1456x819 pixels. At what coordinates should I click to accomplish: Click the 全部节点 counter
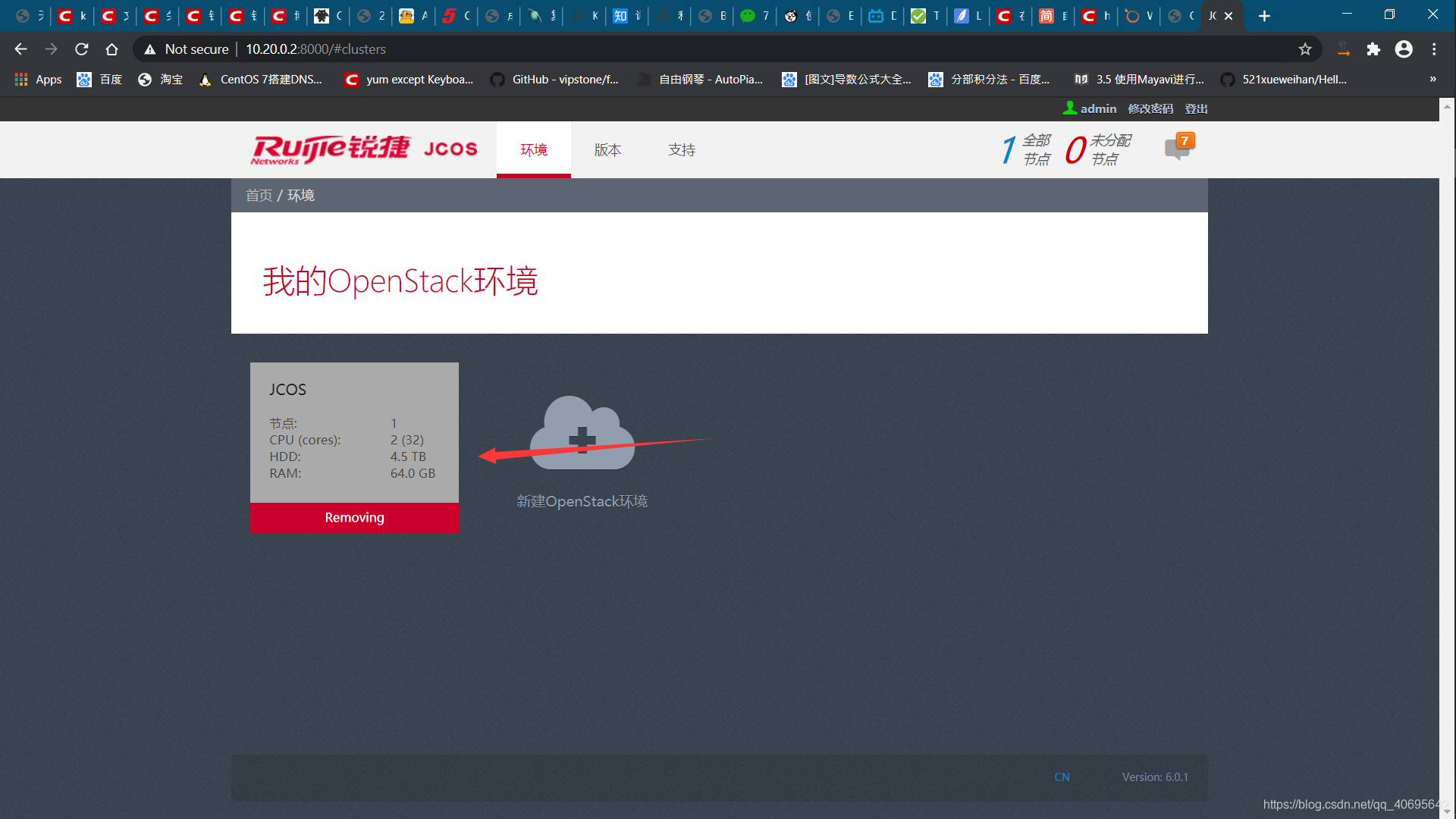tap(1026, 149)
